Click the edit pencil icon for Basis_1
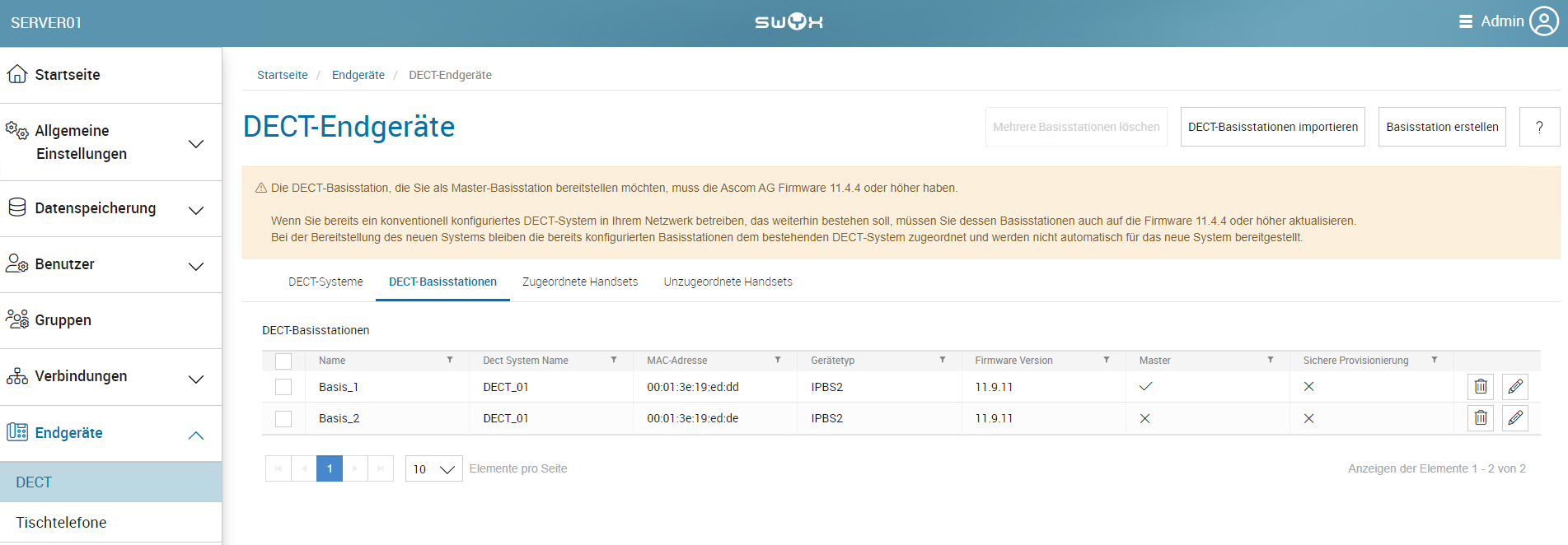This screenshot has height=545, width=1568. tap(1514, 387)
